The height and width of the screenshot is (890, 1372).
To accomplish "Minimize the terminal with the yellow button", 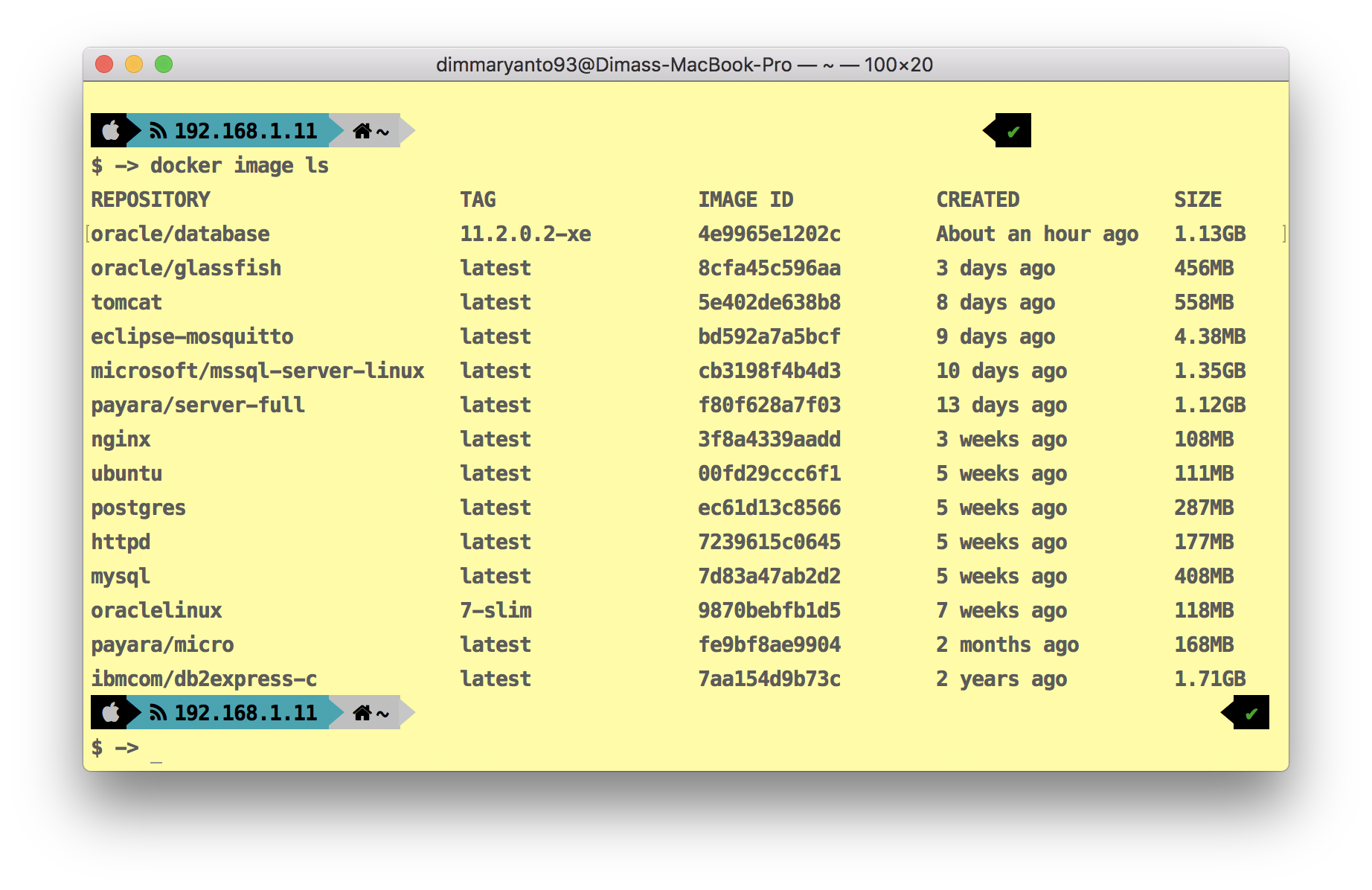I will pyautogui.click(x=134, y=64).
